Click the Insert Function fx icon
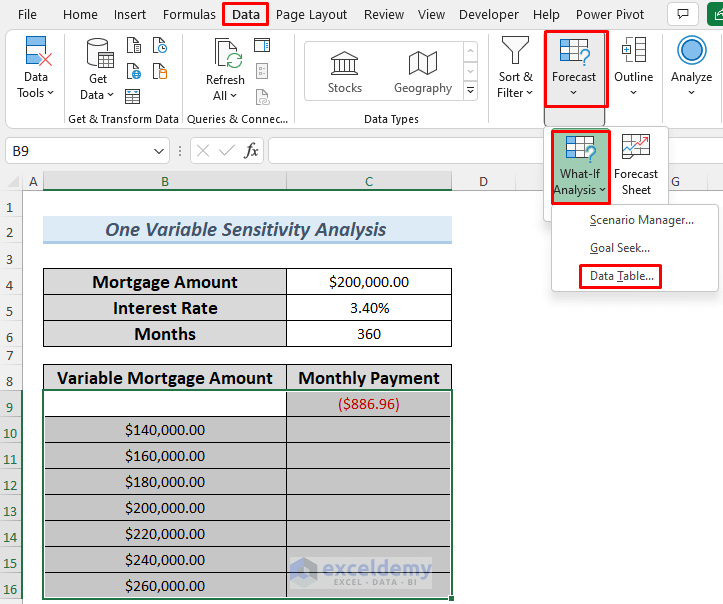 click(x=251, y=150)
